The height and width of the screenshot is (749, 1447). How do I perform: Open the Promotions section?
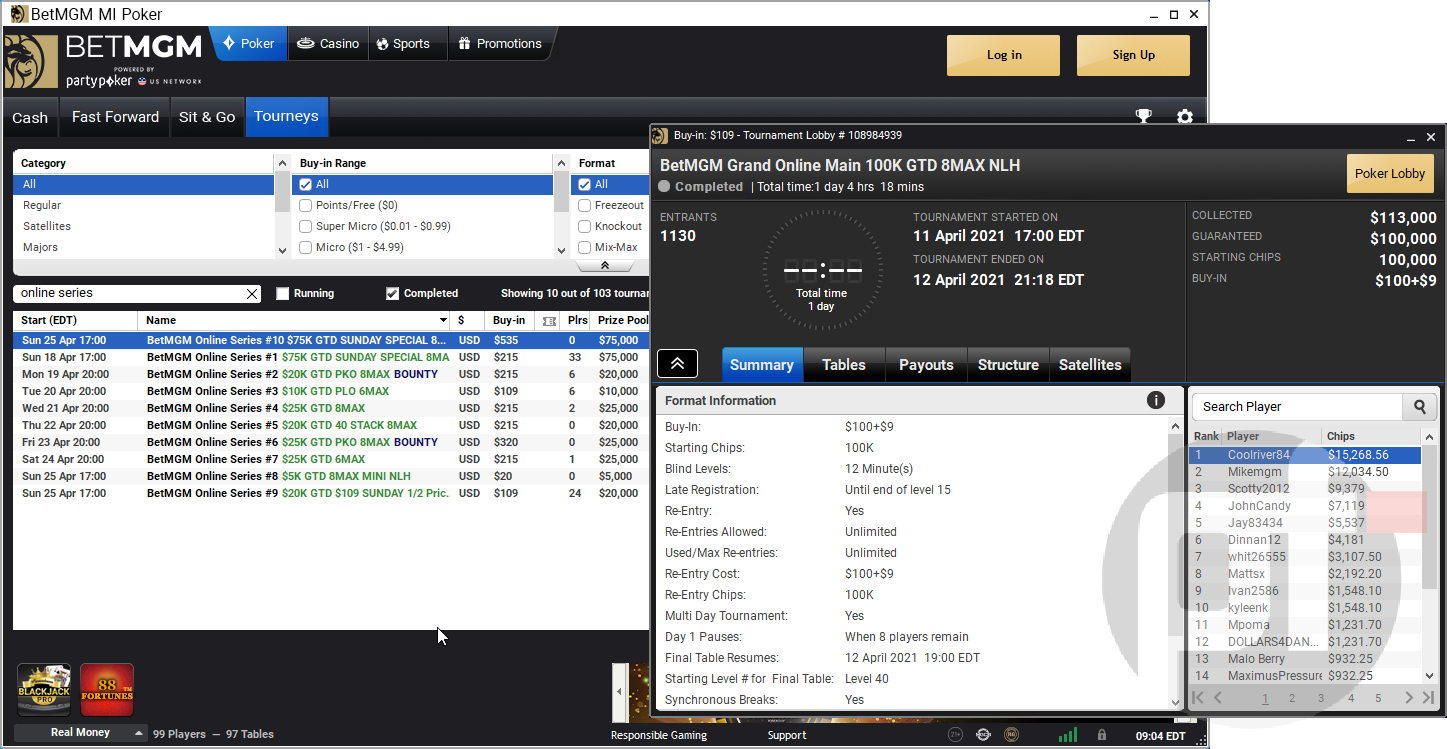[500, 44]
